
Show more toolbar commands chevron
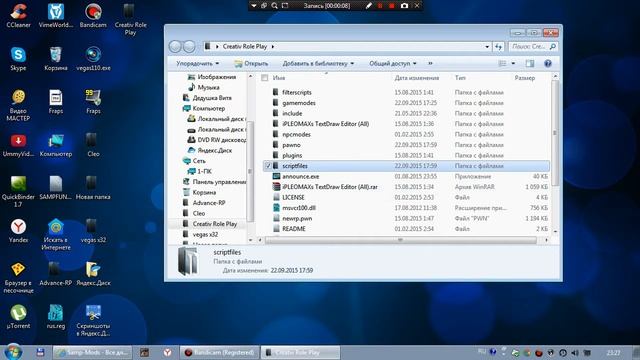[430, 63]
